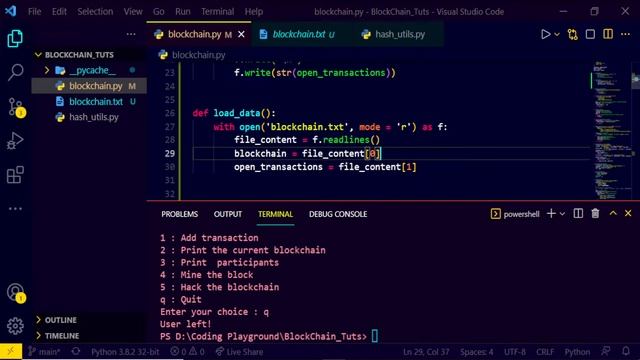This screenshot has width=640, height=360.
Task: Open the feedback icon in status bar
Action: [x=606, y=351]
